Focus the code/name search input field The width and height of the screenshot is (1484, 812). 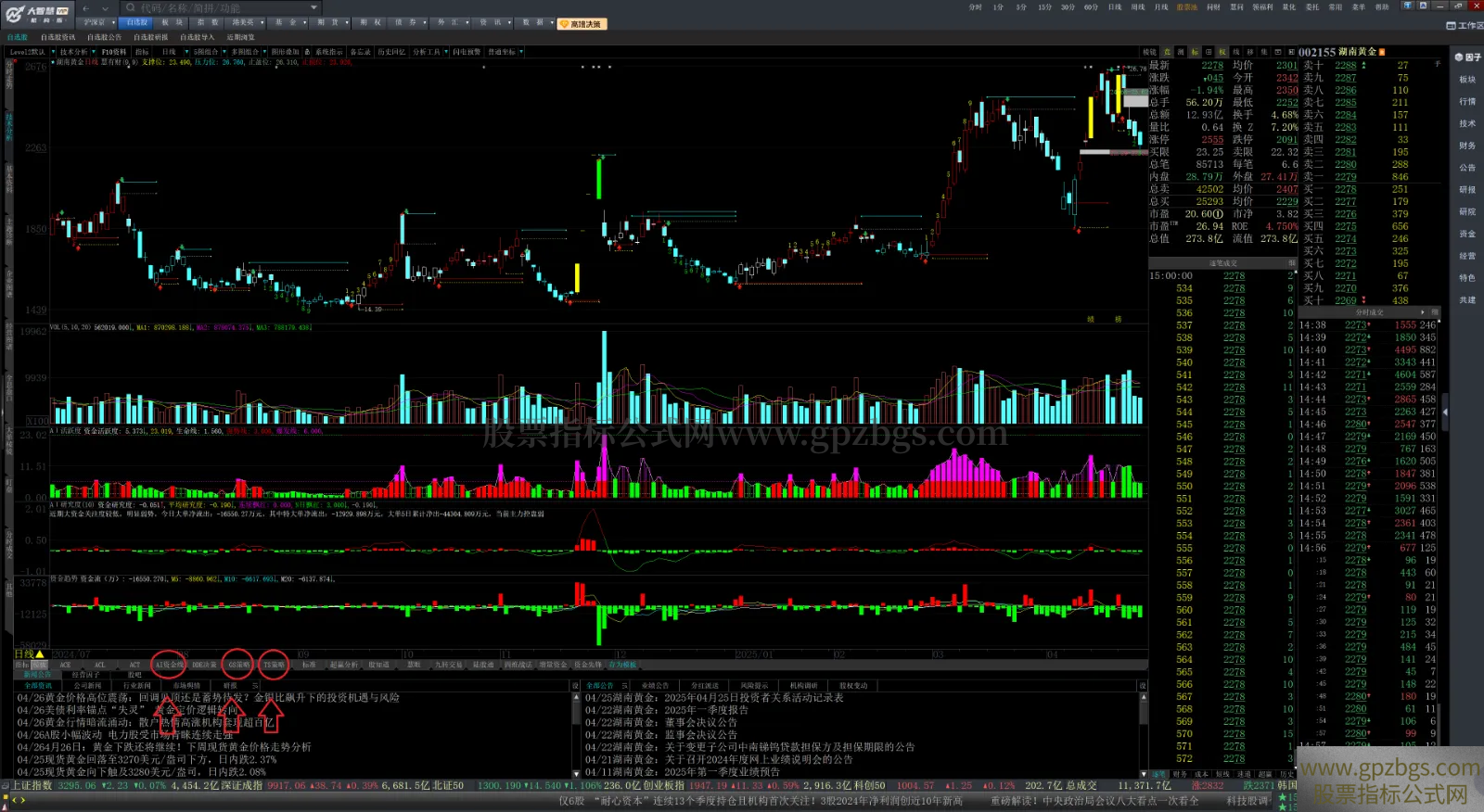(x=223, y=8)
